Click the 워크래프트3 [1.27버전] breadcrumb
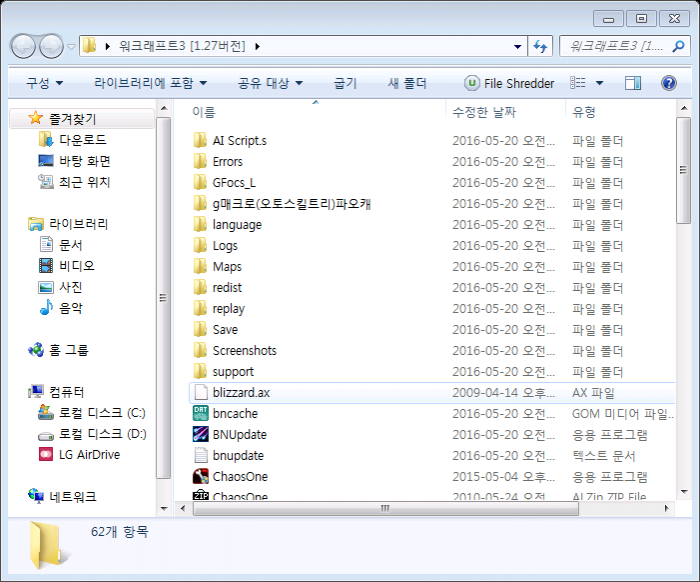 pyautogui.click(x=182, y=46)
